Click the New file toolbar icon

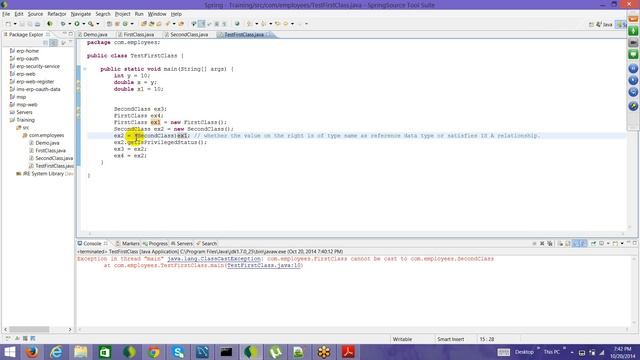point(8,24)
